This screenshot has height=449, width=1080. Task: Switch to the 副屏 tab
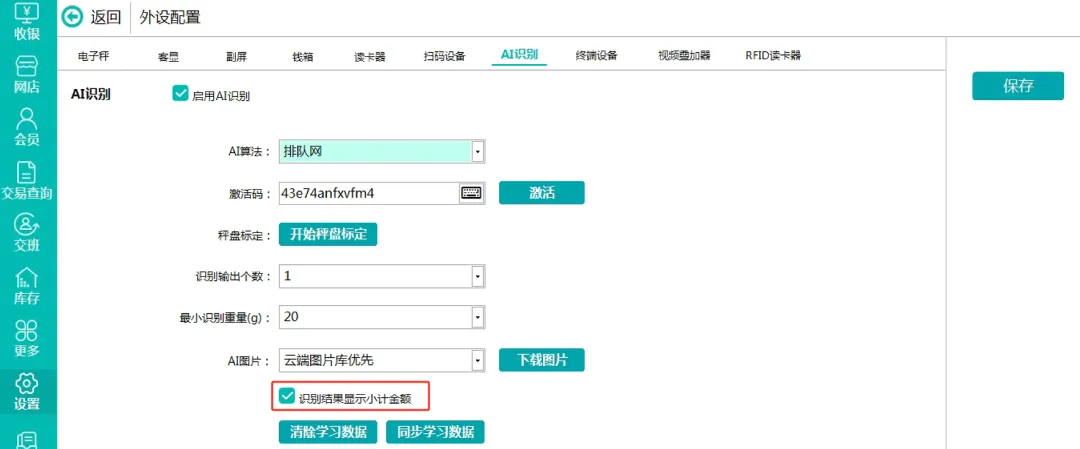[x=236, y=56]
